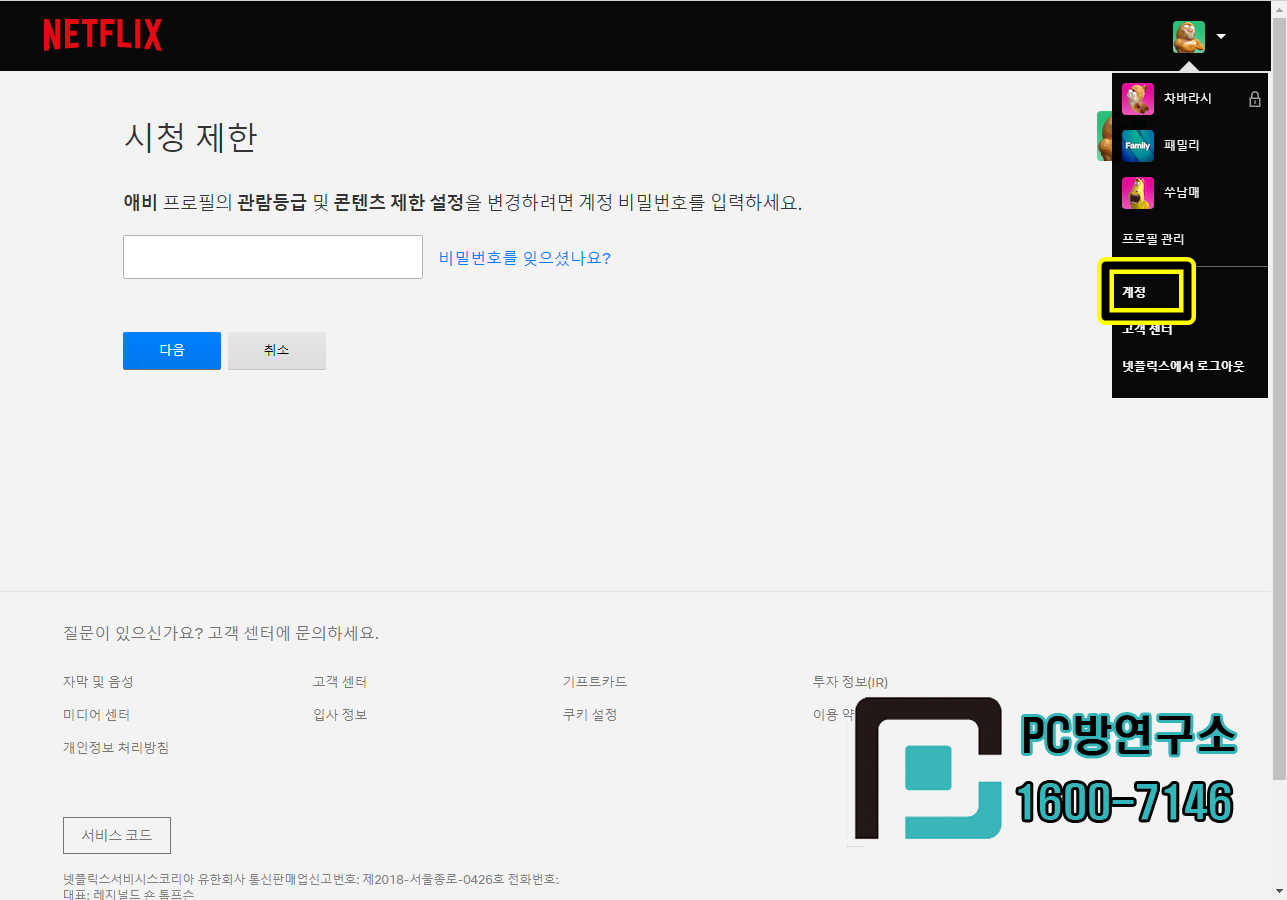Toggle the dropdown caret beside profile avatar

click(1221, 37)
